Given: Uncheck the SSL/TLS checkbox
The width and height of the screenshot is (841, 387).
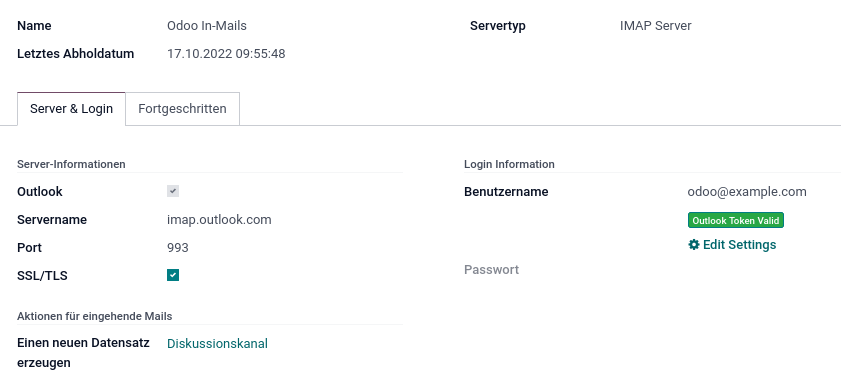Looking at the screenshot, I should coord(173,276).
